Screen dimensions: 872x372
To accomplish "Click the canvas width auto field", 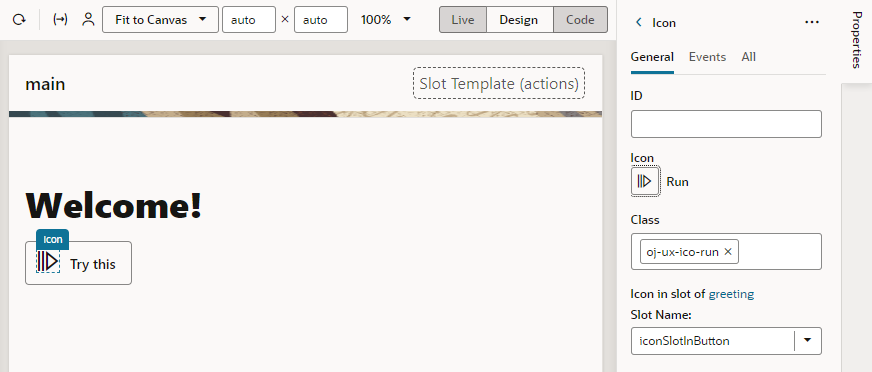I will click(x=249, y=20).
